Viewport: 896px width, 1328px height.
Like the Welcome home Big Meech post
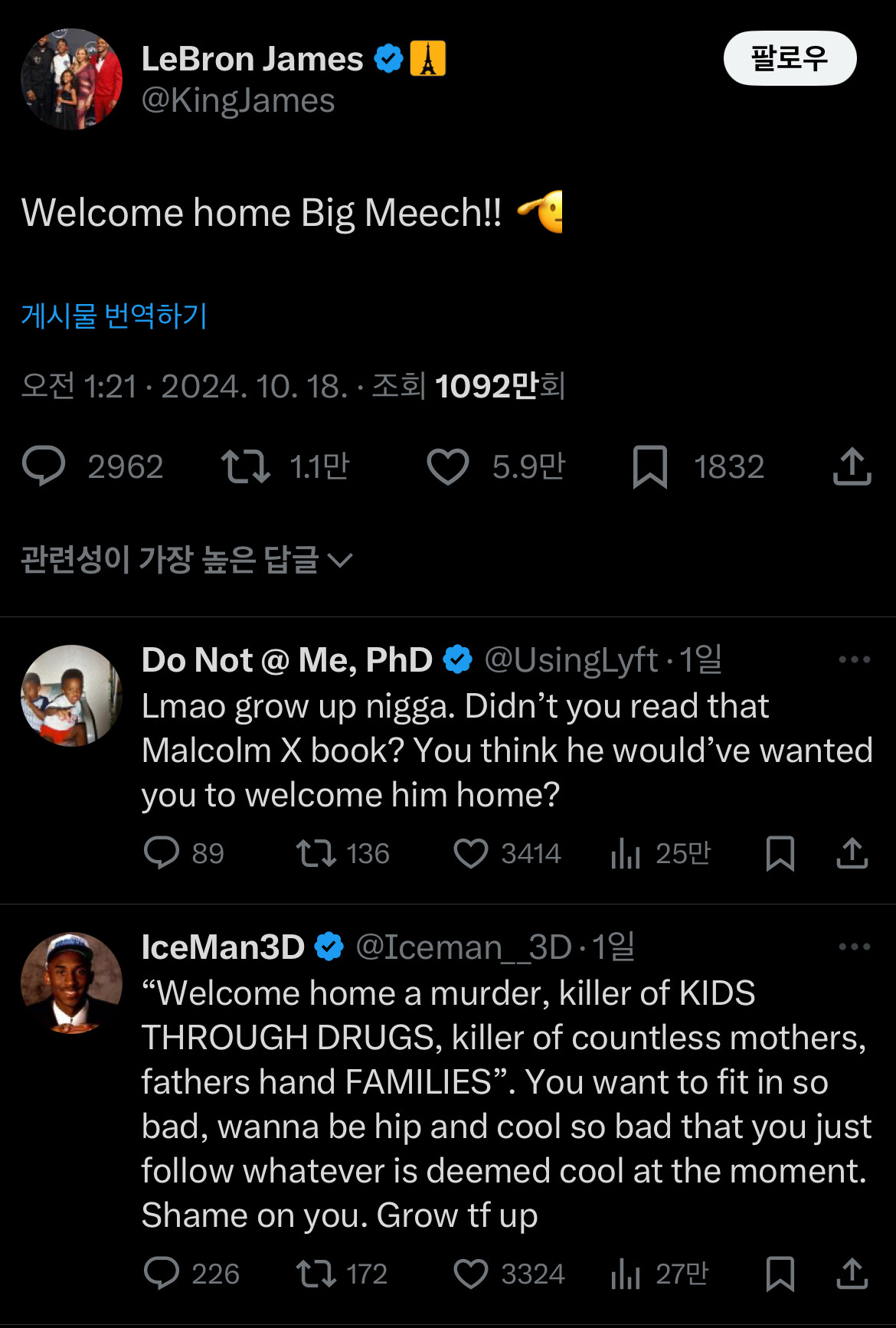(447, 466)
